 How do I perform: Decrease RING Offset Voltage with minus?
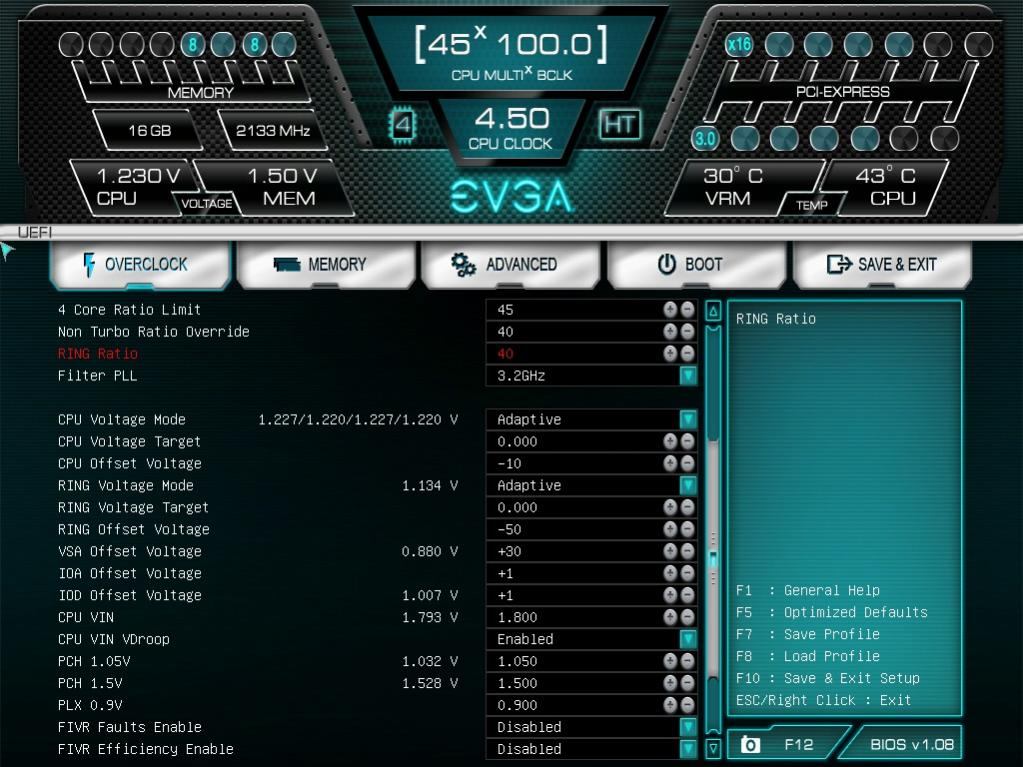[688, 529]
